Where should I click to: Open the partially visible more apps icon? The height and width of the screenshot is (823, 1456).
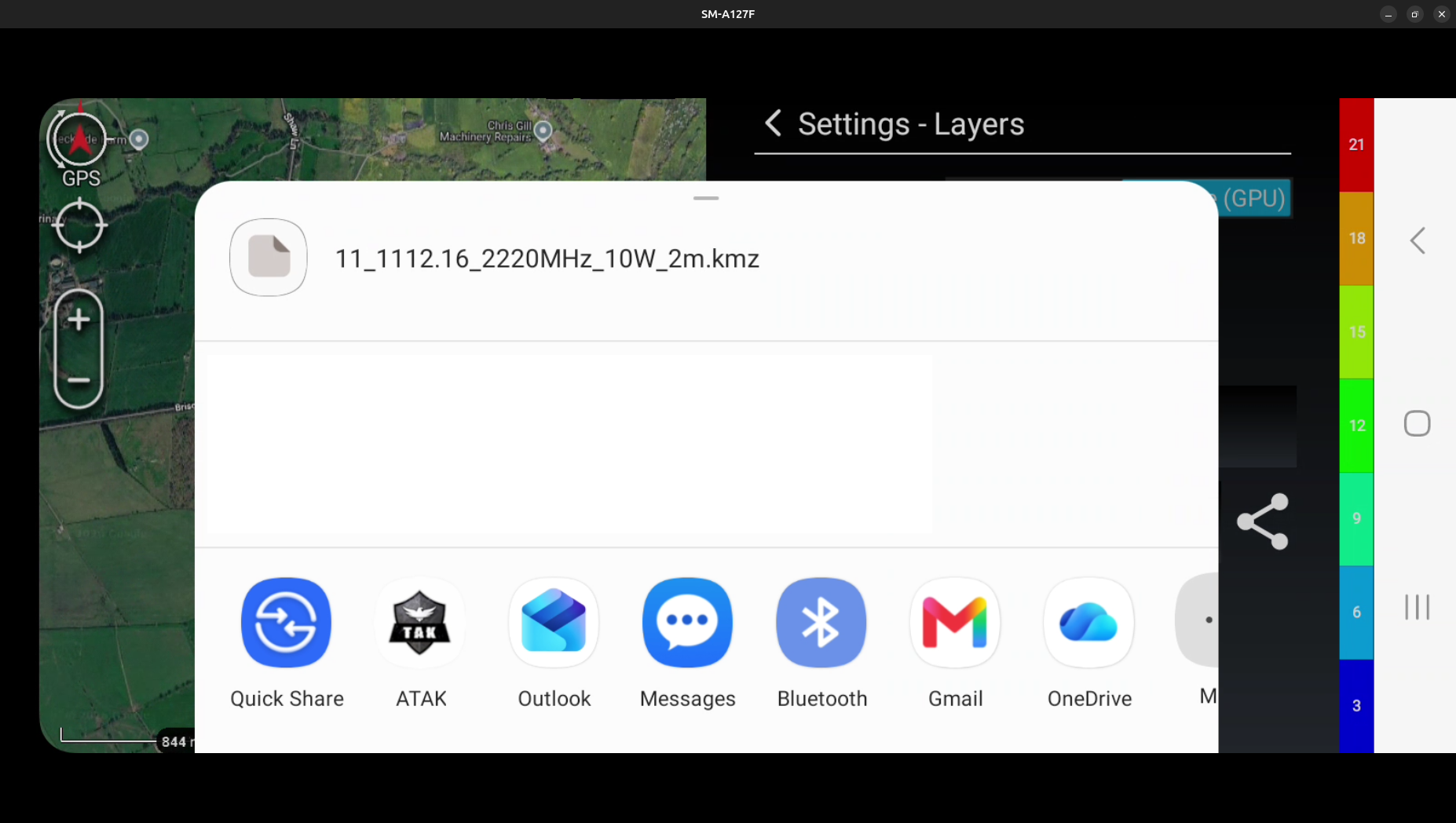tap(1198, 620)
